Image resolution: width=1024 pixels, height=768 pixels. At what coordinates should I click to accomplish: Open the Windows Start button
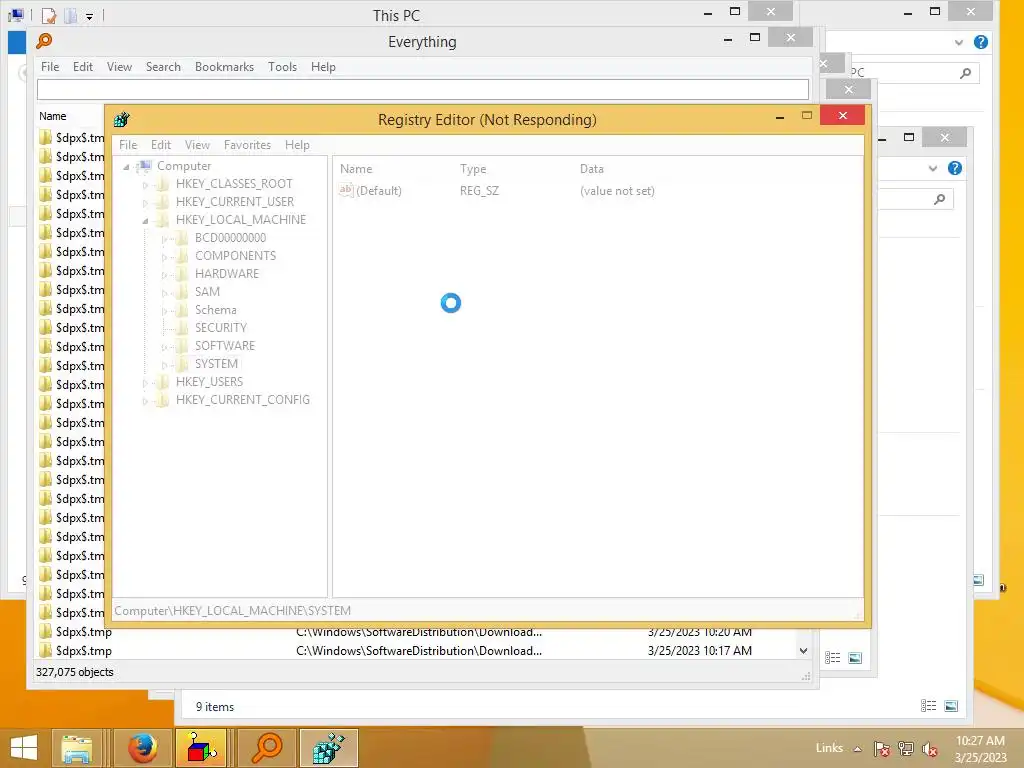[x=24, y=748]
